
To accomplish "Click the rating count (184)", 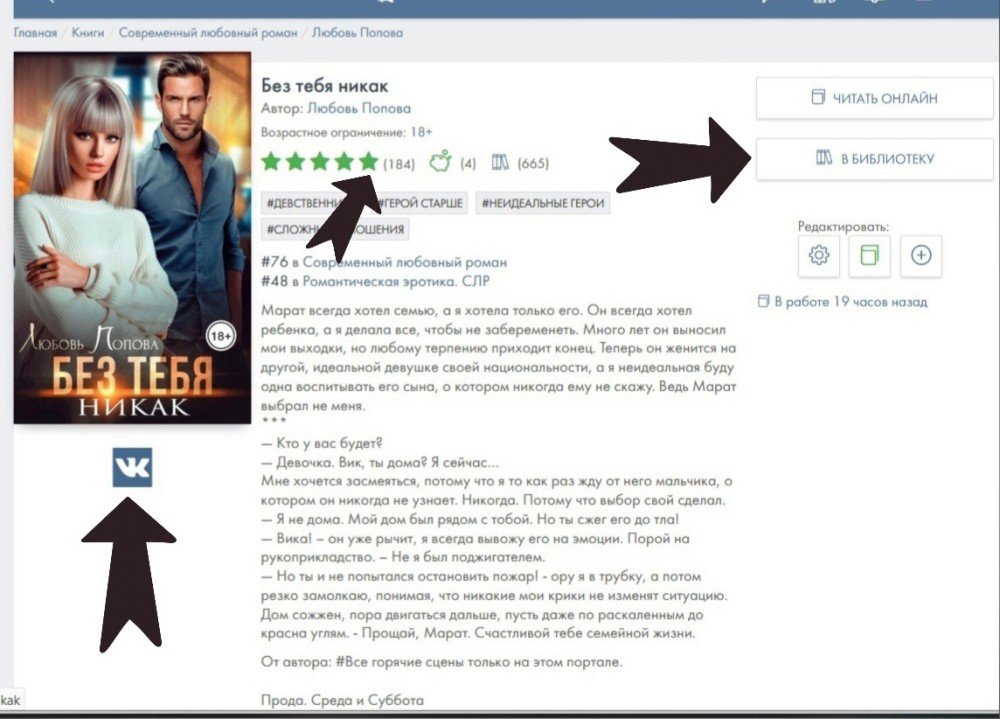I will [x=399, y=164].
